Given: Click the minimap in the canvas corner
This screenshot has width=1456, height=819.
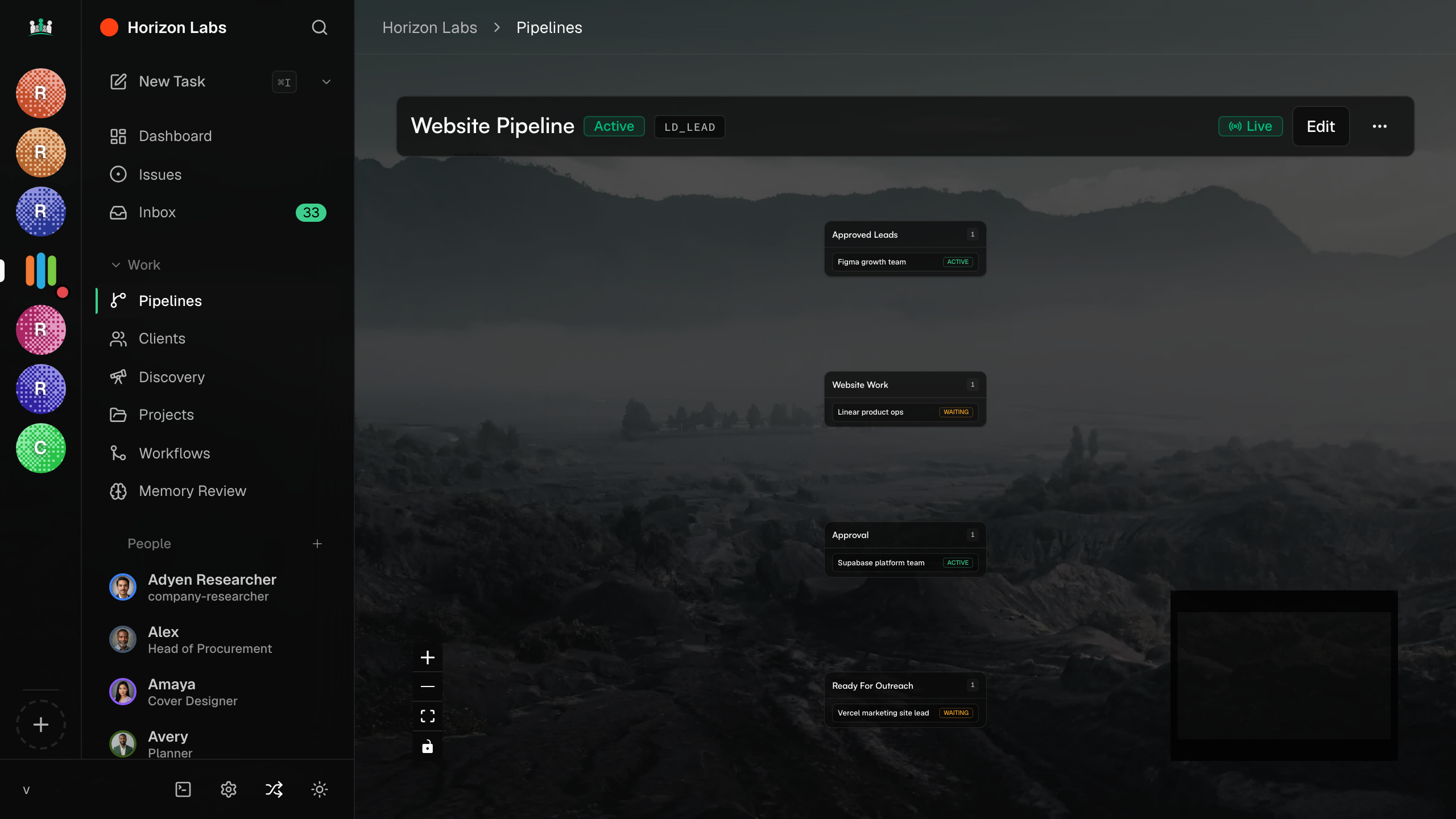Looking at the screenshot, I should pyautogui.click(x=1284, y=676).
